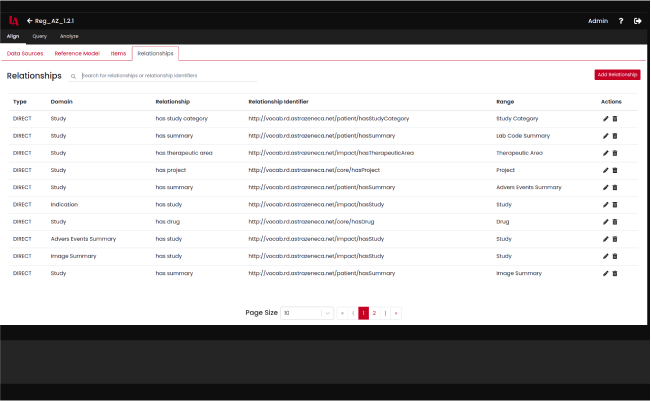Click the 'Therapeutic Area' range cell
Image resolution: width=651 pixels, height=401 pixels.
[519, 153]
